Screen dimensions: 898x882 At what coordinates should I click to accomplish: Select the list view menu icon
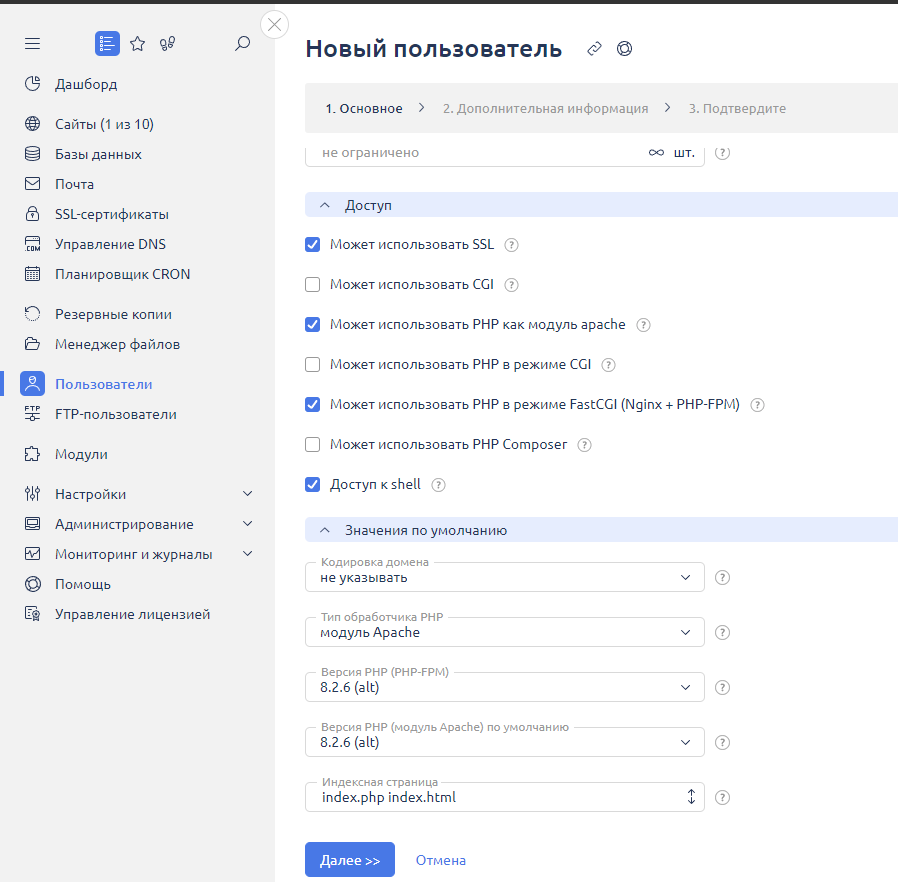click(107, 44)
